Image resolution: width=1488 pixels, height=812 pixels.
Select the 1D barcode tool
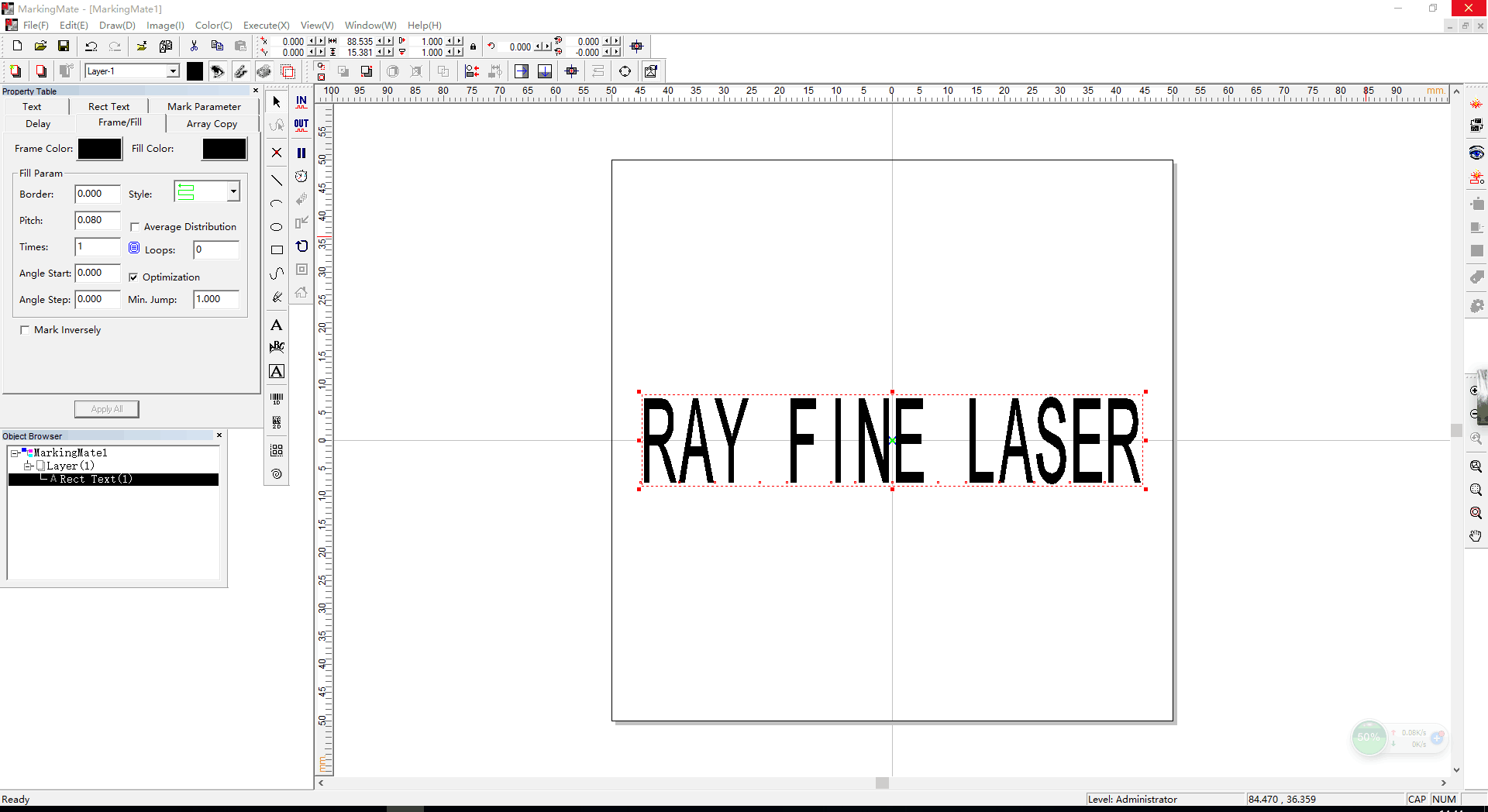click(x=277, y=399)
